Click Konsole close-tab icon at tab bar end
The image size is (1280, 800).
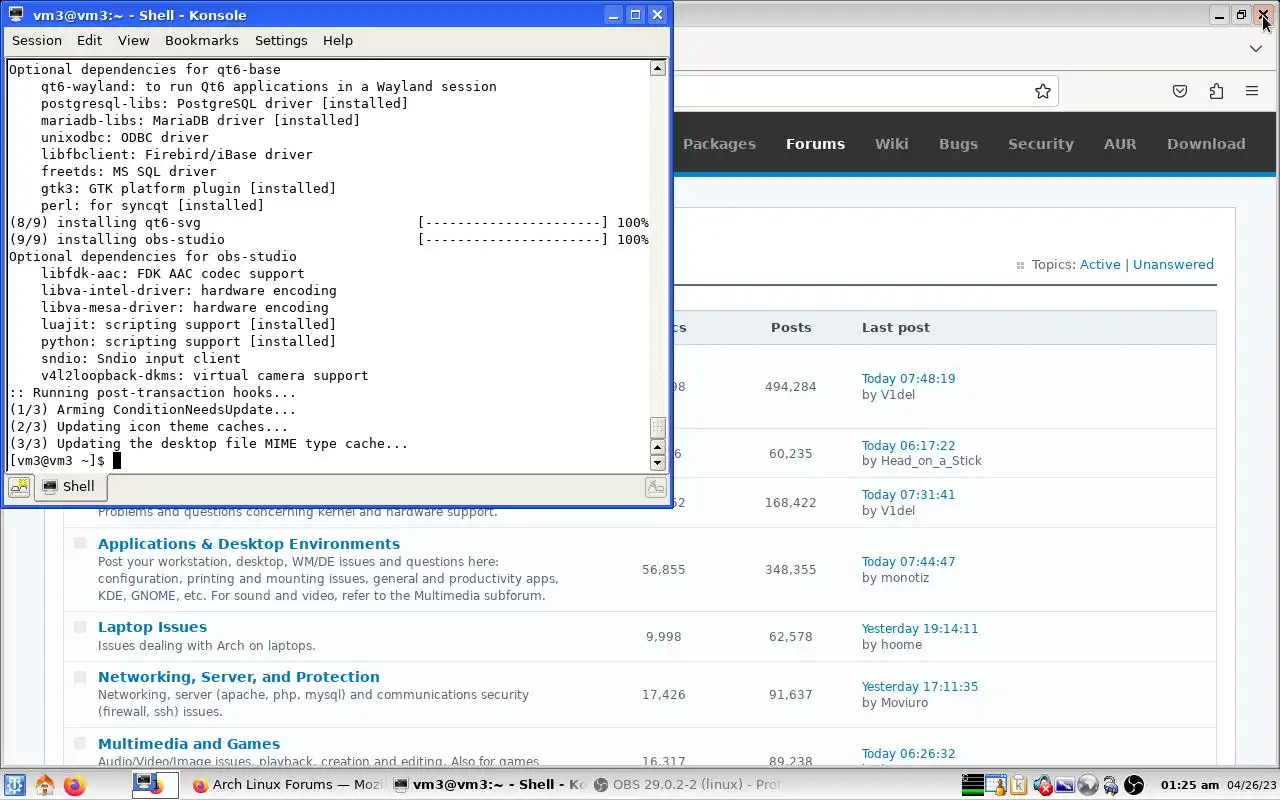pos(656,487)
